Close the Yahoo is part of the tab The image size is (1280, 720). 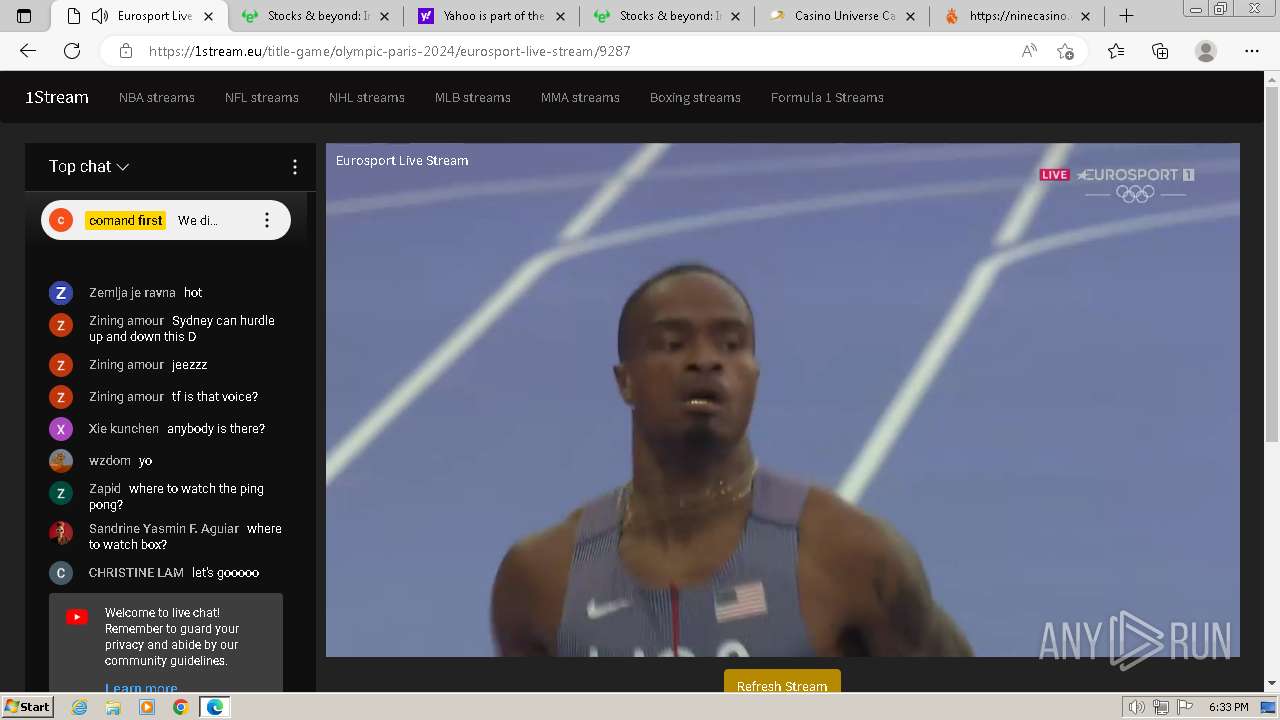tap(558, 16)
